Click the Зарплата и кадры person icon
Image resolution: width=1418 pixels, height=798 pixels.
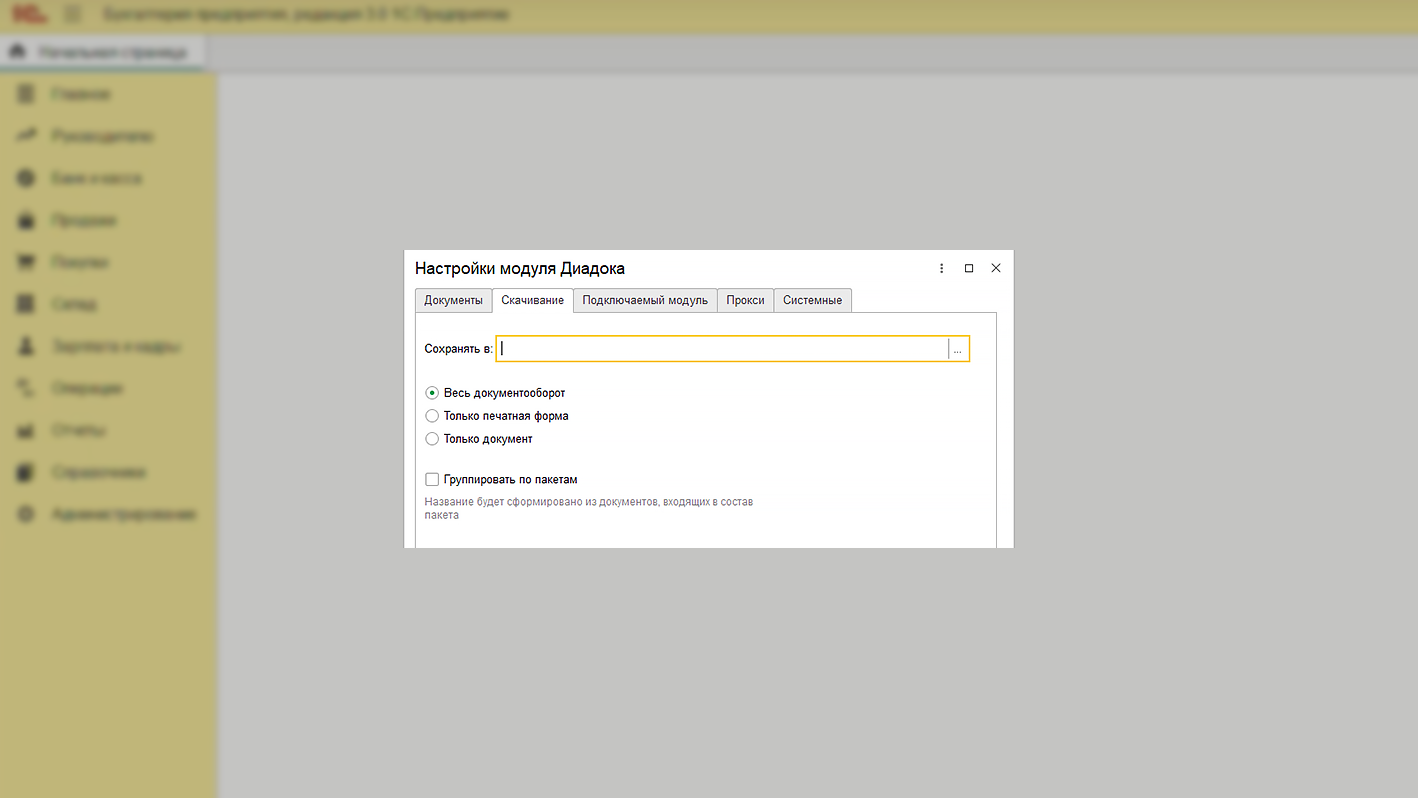click(x=27, y=346)
